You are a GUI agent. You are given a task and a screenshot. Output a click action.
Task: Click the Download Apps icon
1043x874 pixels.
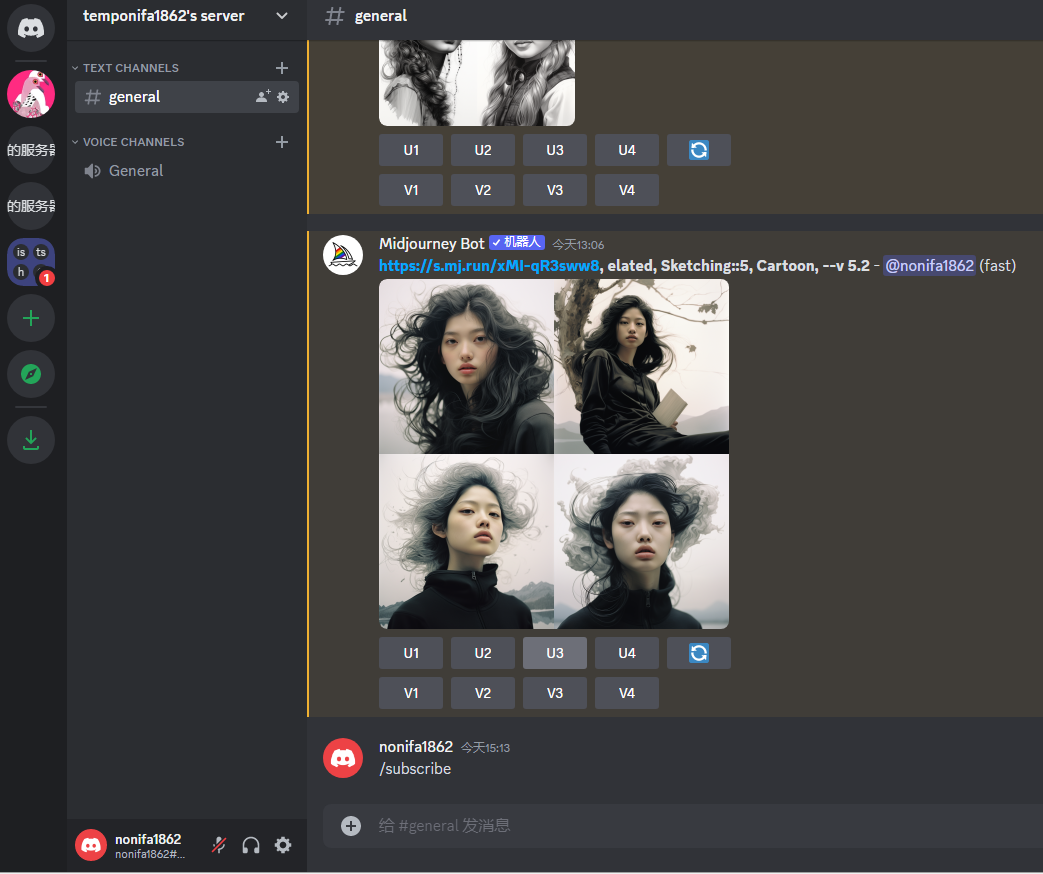tap(31, 440)
